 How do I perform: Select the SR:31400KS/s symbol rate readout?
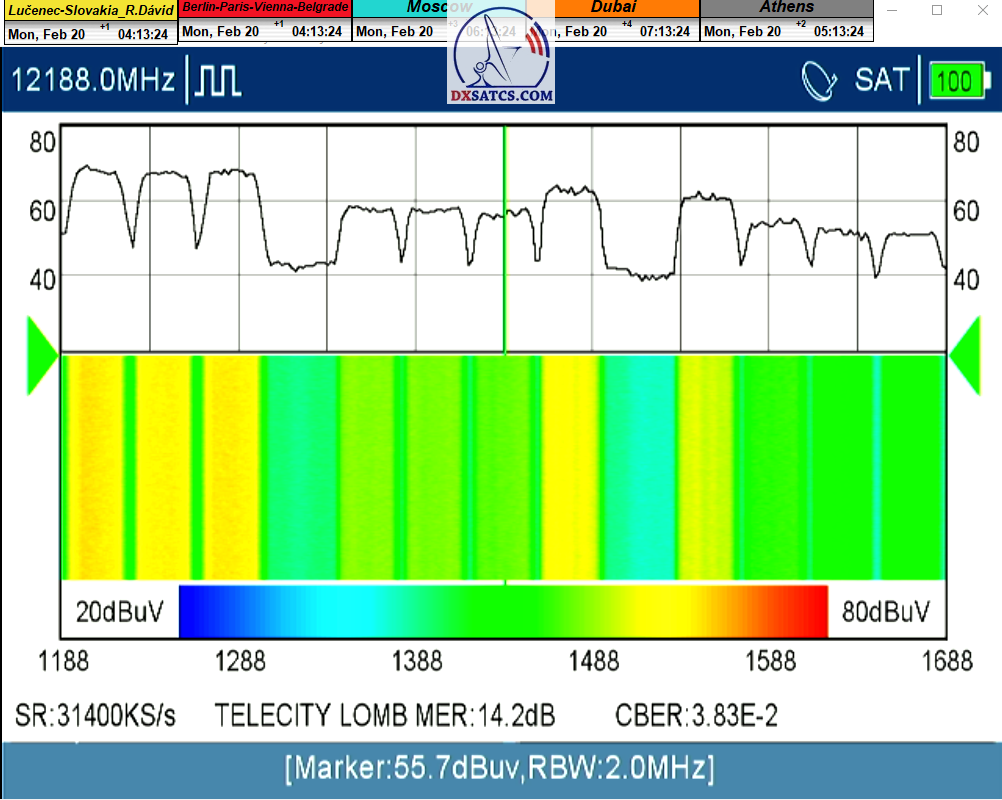[96, 716]
